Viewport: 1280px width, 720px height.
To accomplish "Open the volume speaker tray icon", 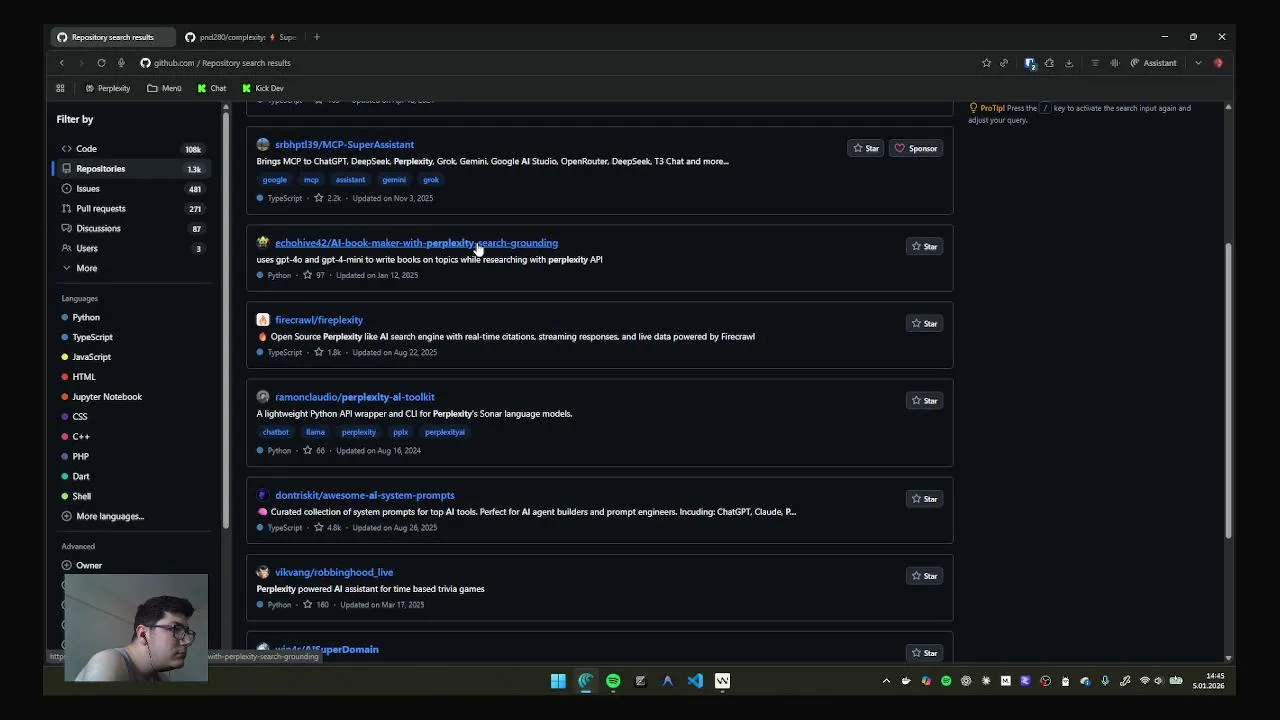I will coord(1159,681).
